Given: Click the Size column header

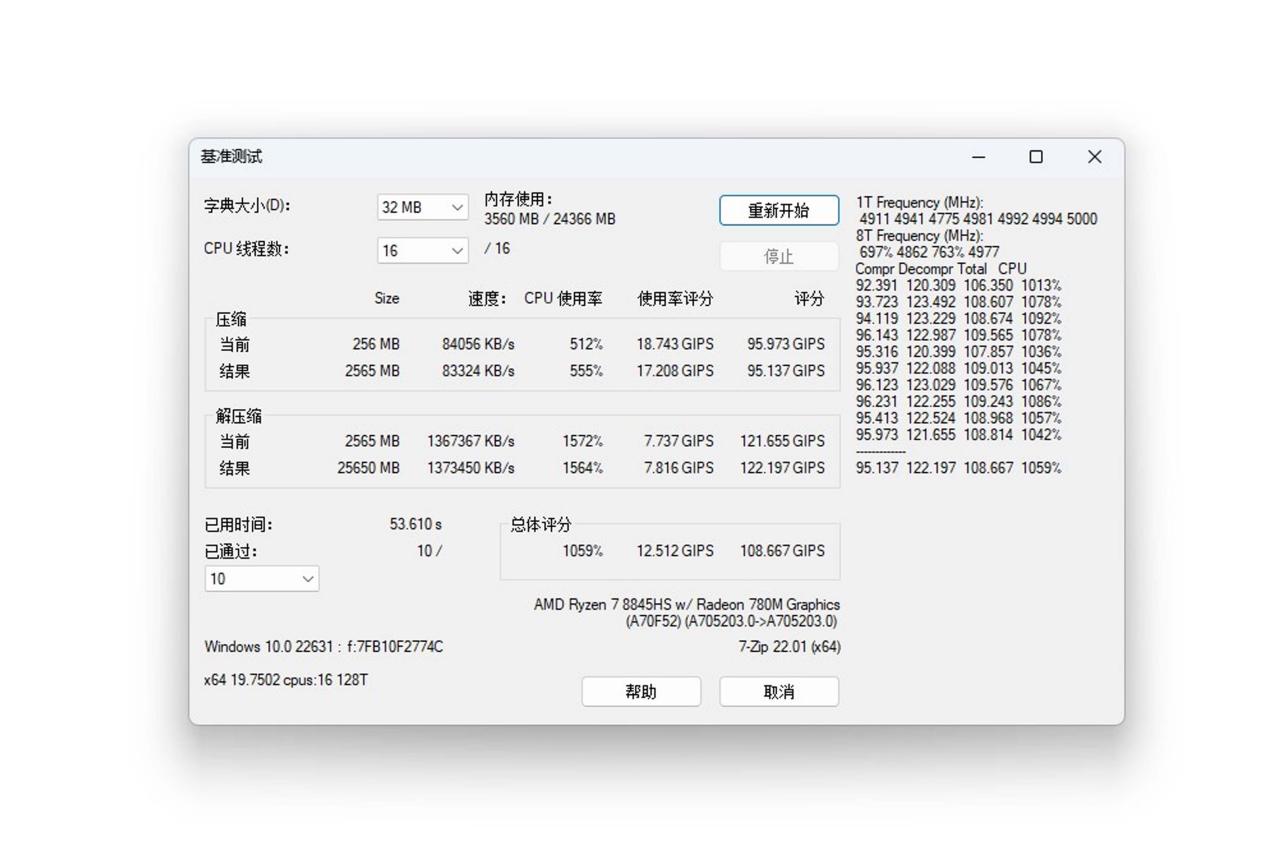Looking at the screenshot, I should (387, 298).
